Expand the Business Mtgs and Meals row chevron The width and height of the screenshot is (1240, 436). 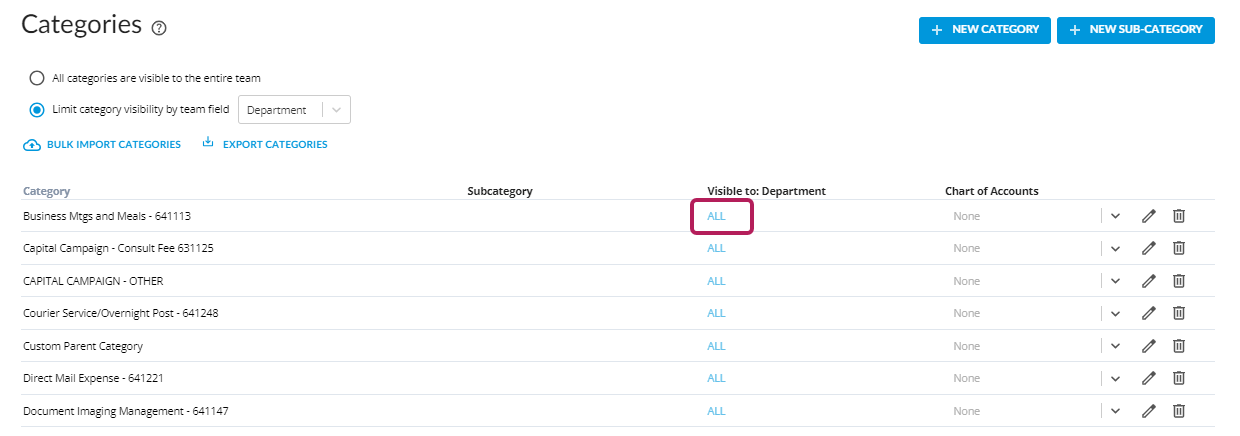[1115, 216]
